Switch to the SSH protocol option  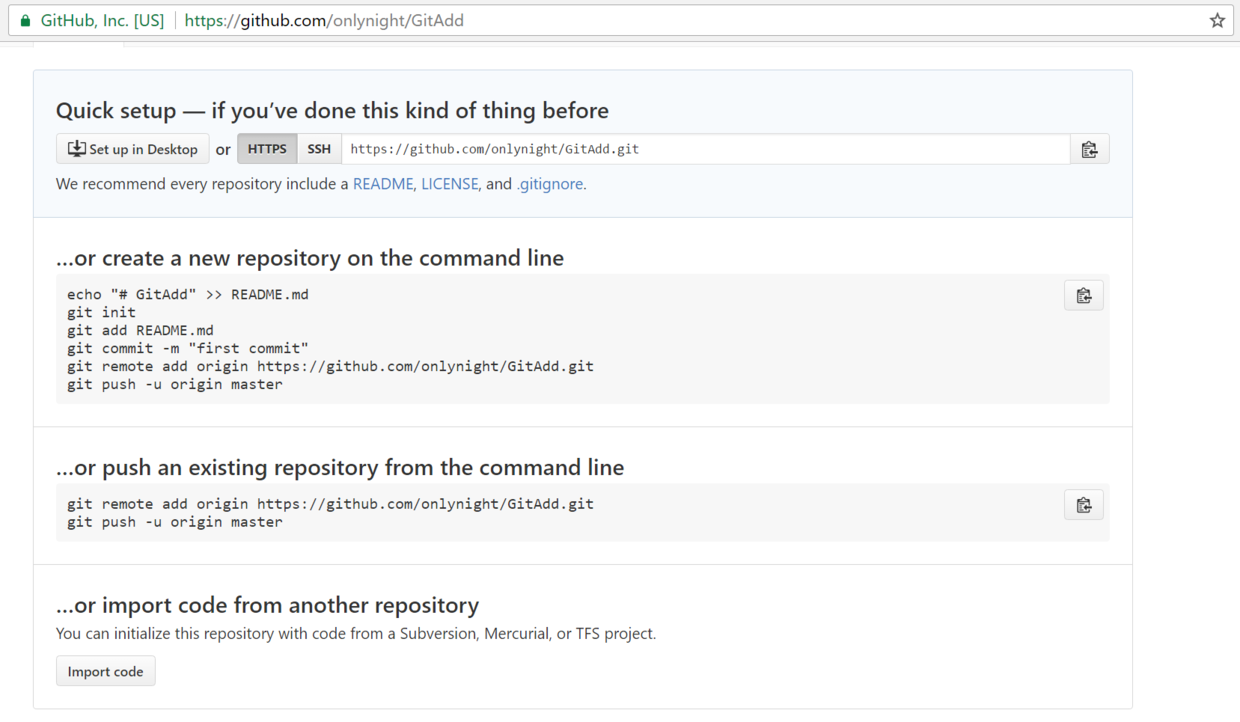319,149
